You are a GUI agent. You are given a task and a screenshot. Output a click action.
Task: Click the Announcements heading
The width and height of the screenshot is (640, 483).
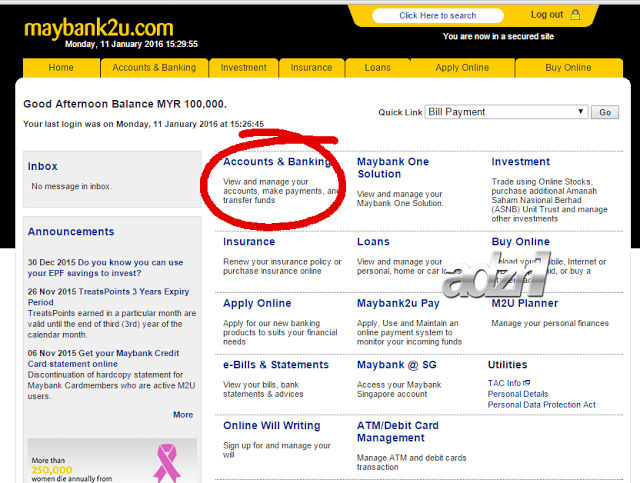71,231
